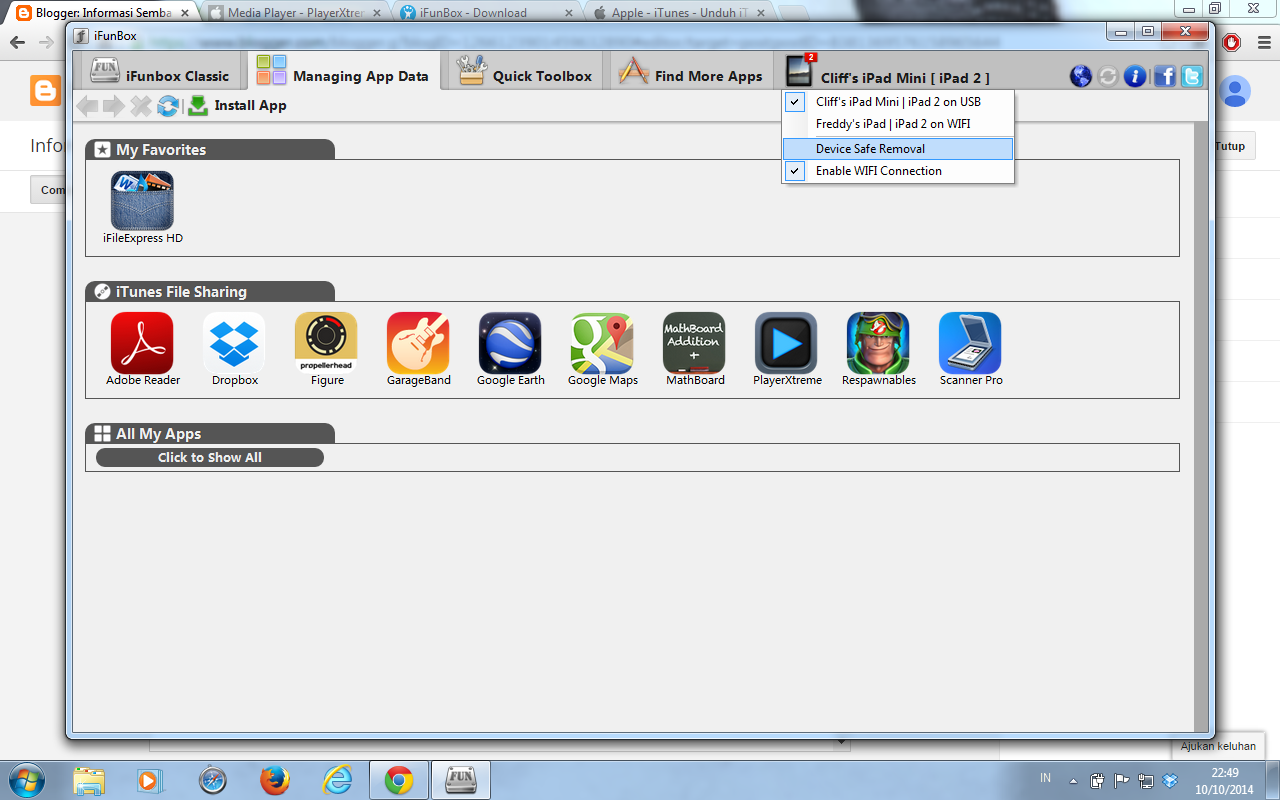Open the blue info icon

(1135, 76)
